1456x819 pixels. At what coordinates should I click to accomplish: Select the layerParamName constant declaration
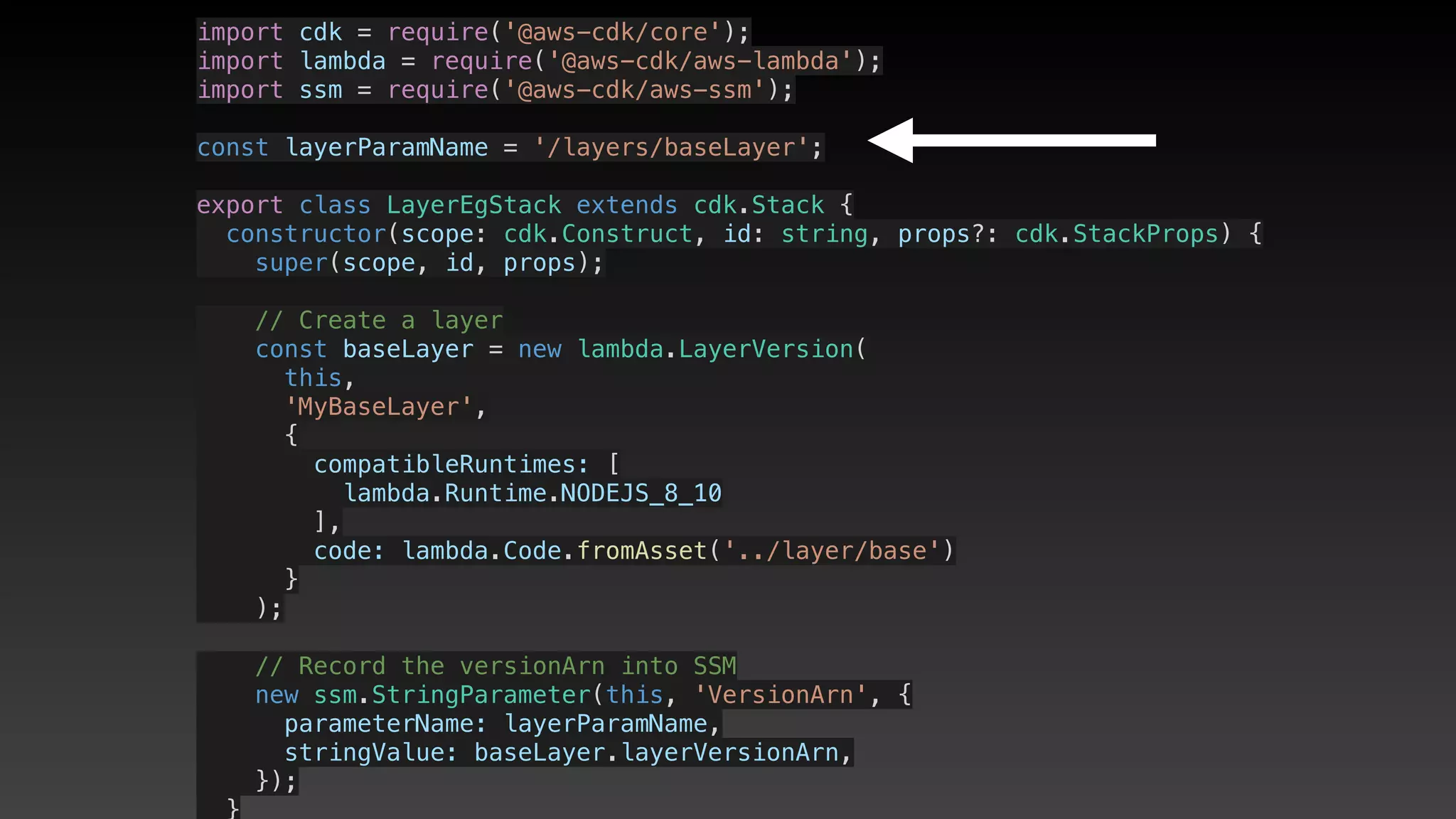[510, 148]
